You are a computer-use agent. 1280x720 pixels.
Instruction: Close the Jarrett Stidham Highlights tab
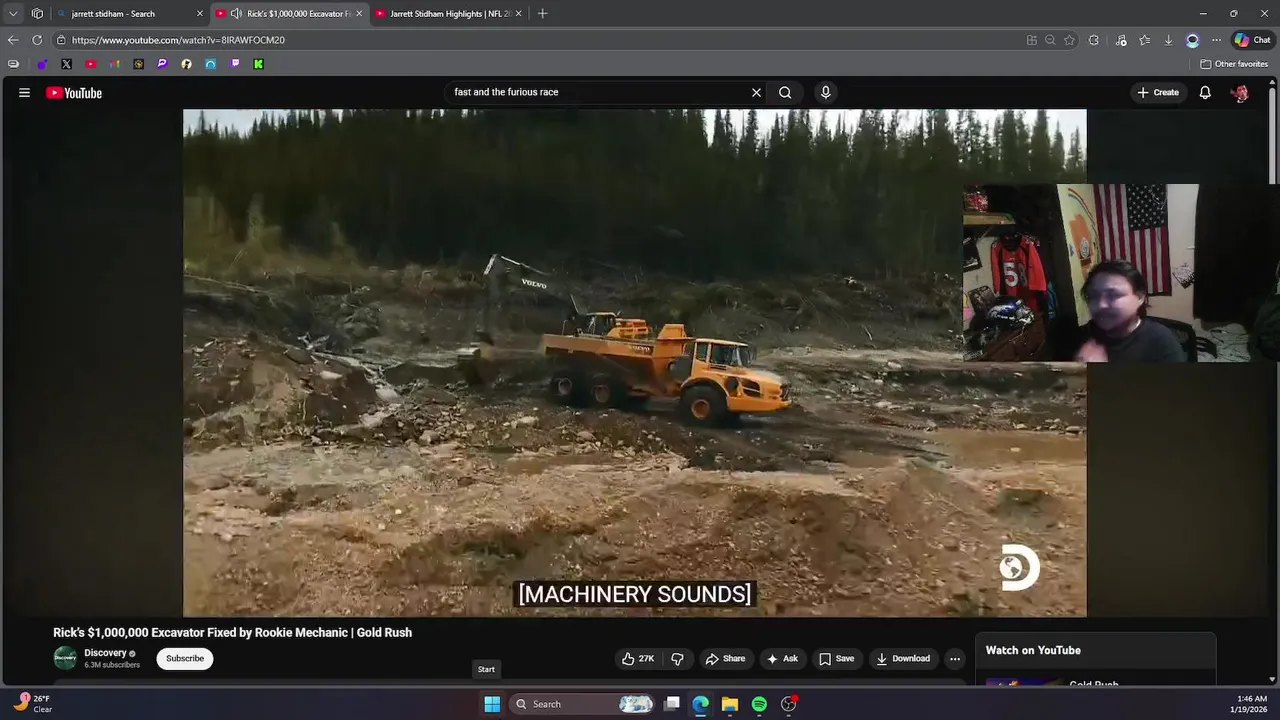[x=518, y=13]
